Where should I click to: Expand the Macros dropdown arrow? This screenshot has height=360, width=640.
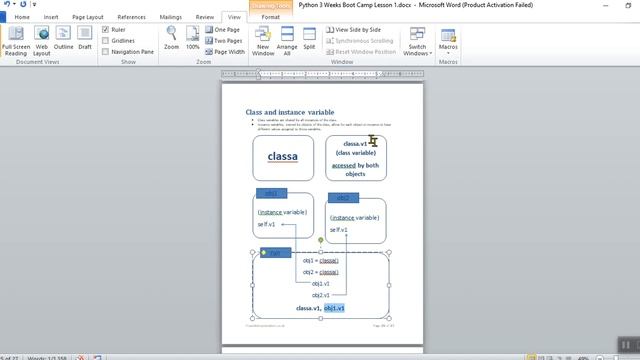(x=448, y=53)
